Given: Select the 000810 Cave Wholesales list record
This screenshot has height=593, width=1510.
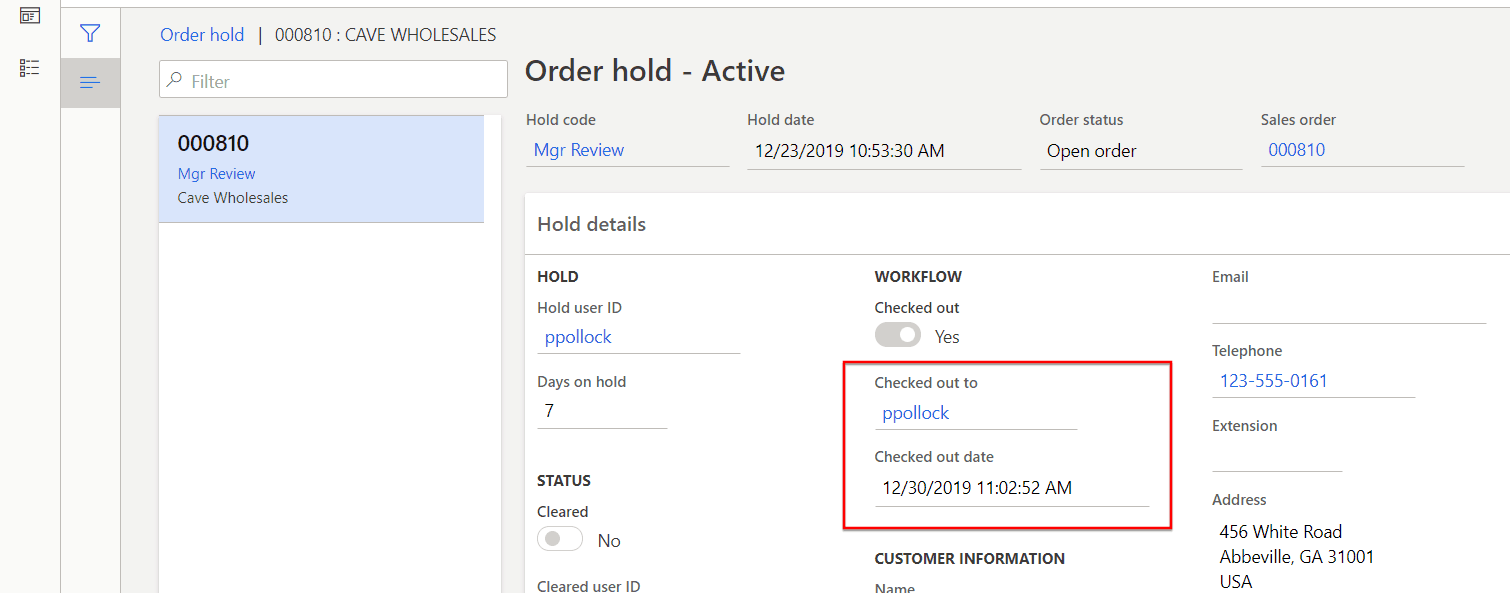Looking at the screenshot, I should pyautogui.click(x=321, y=169).
